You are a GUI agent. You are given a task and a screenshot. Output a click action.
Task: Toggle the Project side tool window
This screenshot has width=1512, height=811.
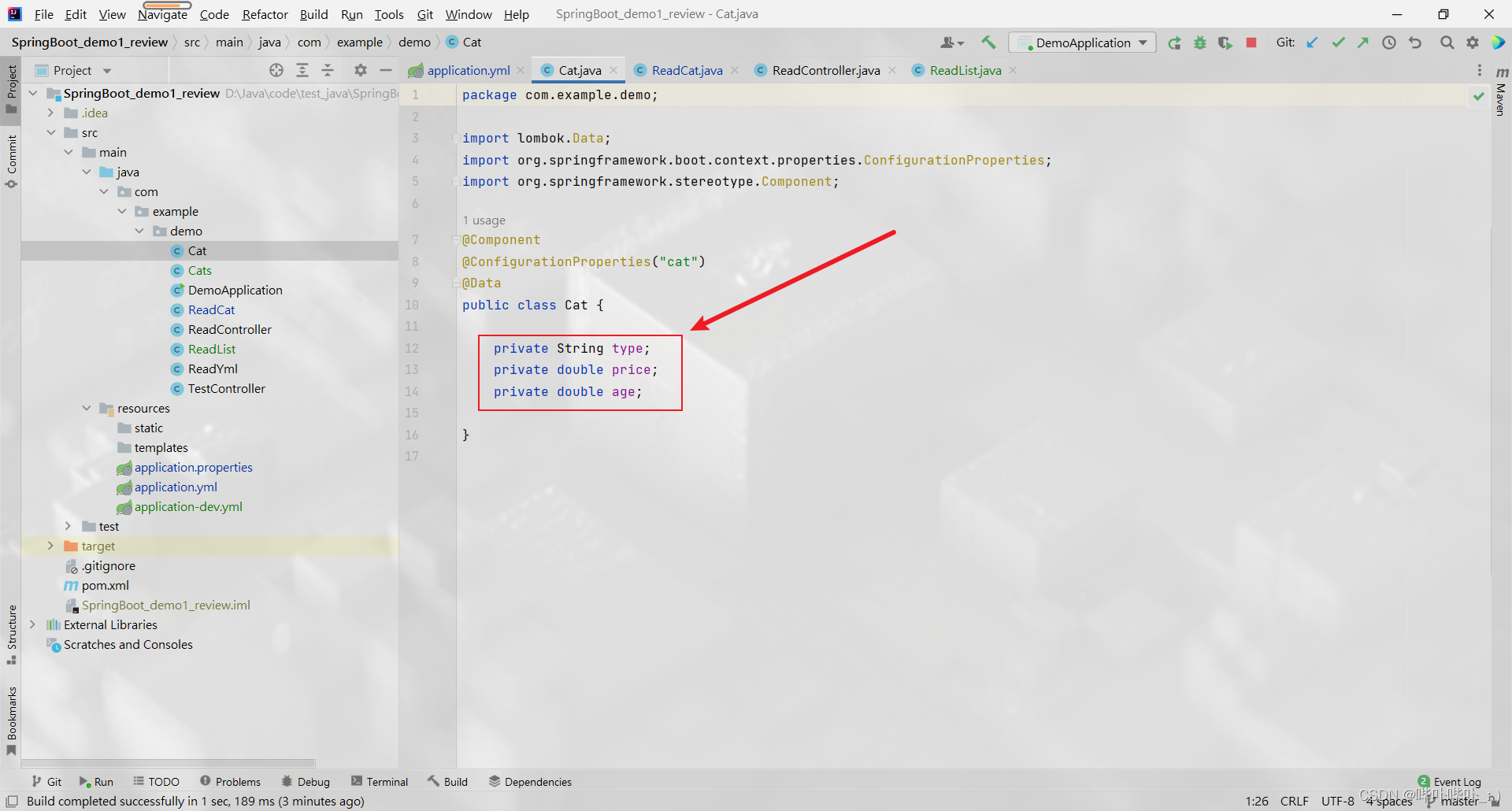click(11, 88)
